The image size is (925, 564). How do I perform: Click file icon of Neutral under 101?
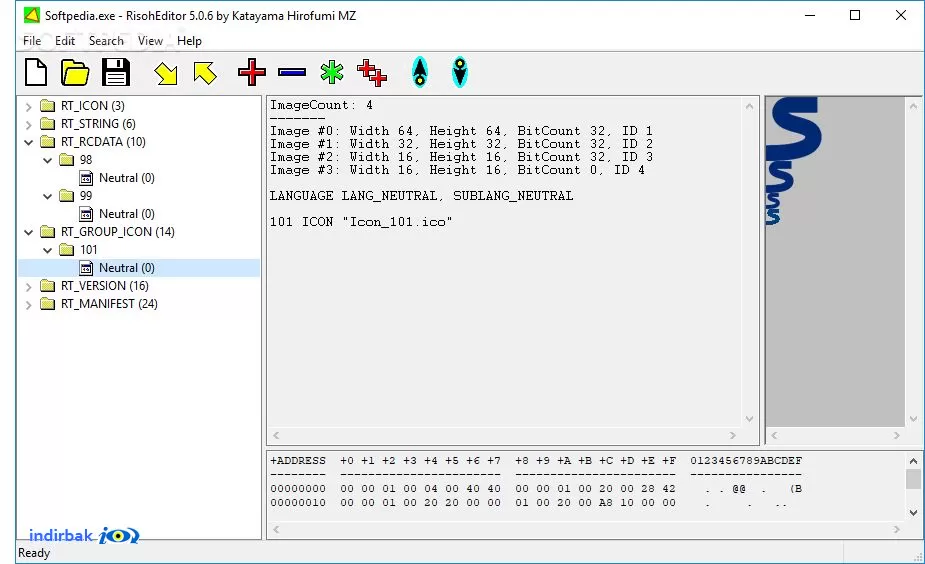tap(86, 268)
